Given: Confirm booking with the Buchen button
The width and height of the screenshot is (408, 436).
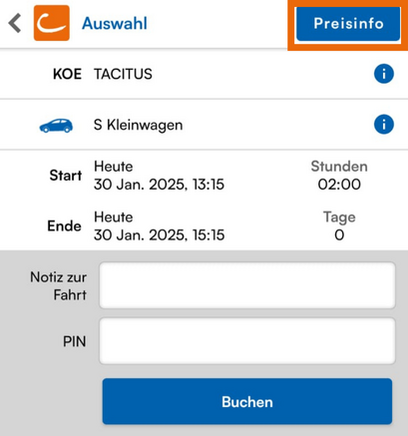Looking at the screenshot, I should pyautogui.click(x=247, y=401).
